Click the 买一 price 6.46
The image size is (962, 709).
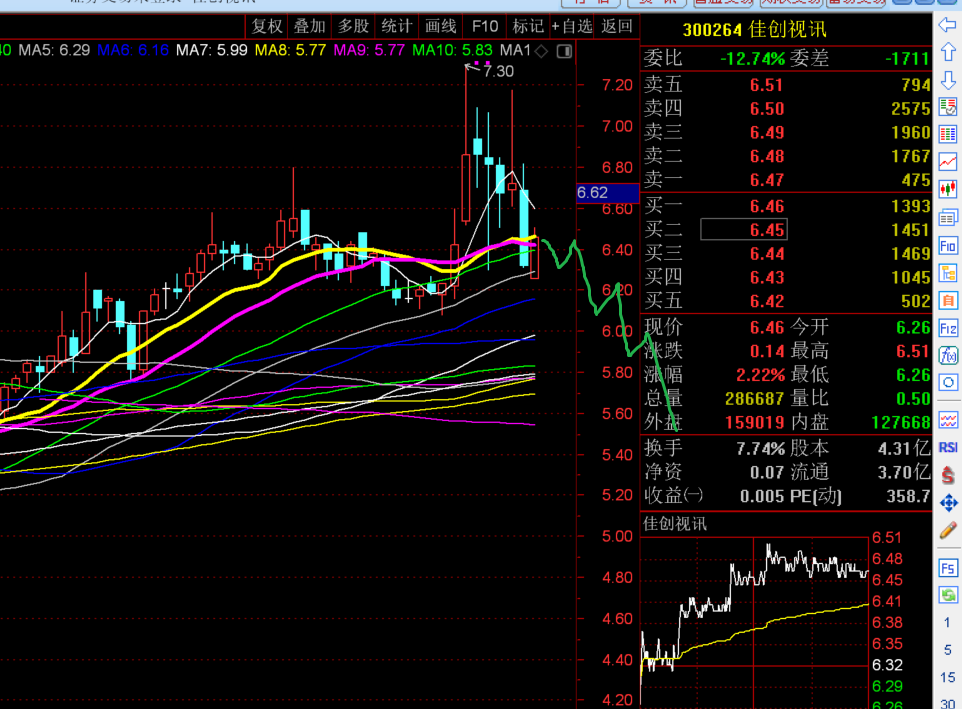click(767, 206)
